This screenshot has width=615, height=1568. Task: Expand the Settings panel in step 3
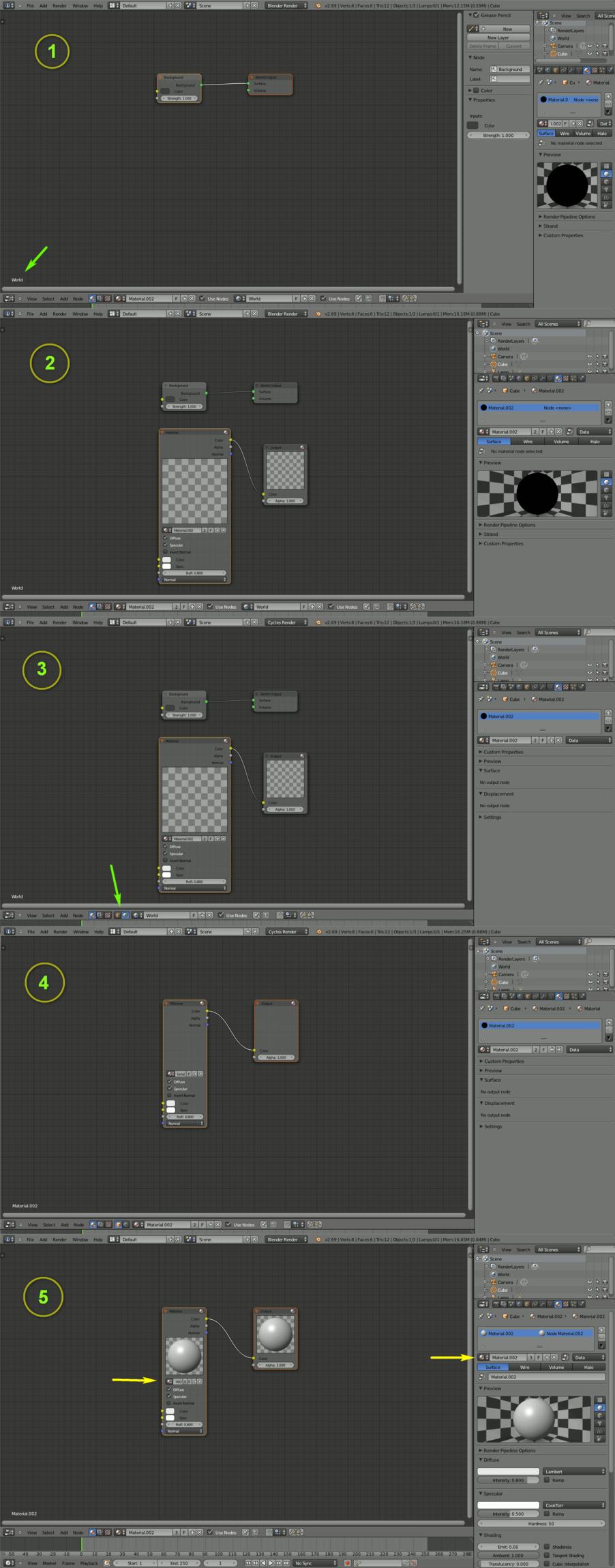coord(490,817)
